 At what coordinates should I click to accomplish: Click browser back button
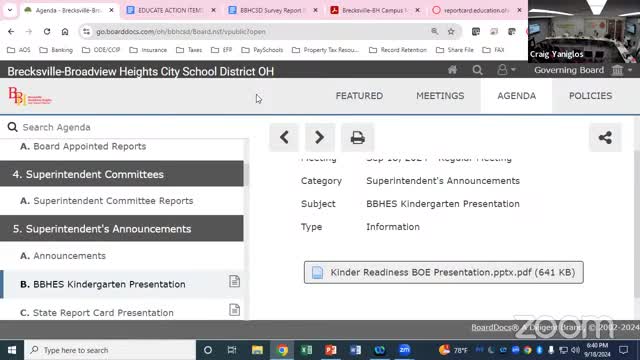[x=11, y=31]
